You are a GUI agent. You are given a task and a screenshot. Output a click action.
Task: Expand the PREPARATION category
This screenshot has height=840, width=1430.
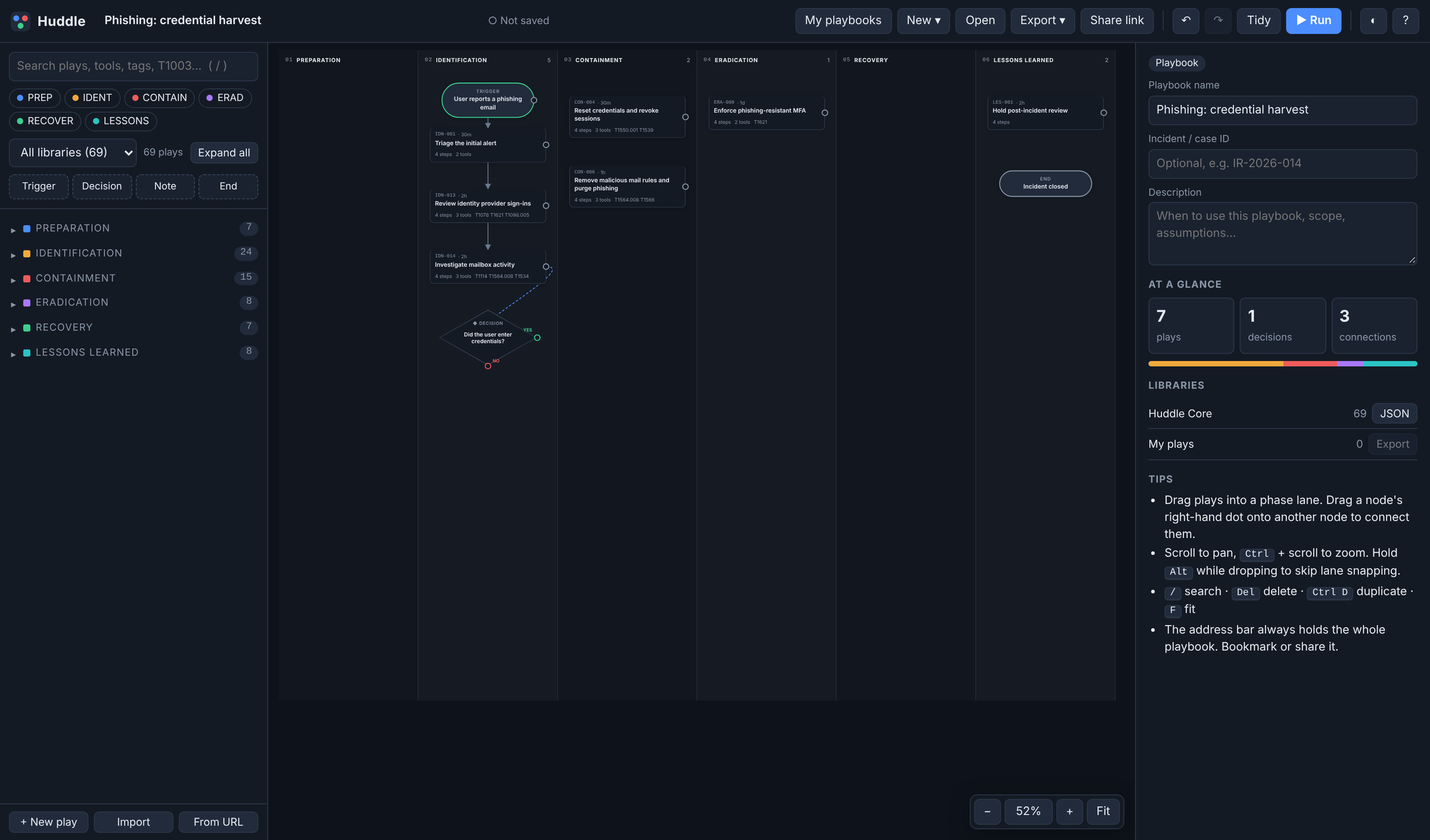coord(133,228)
